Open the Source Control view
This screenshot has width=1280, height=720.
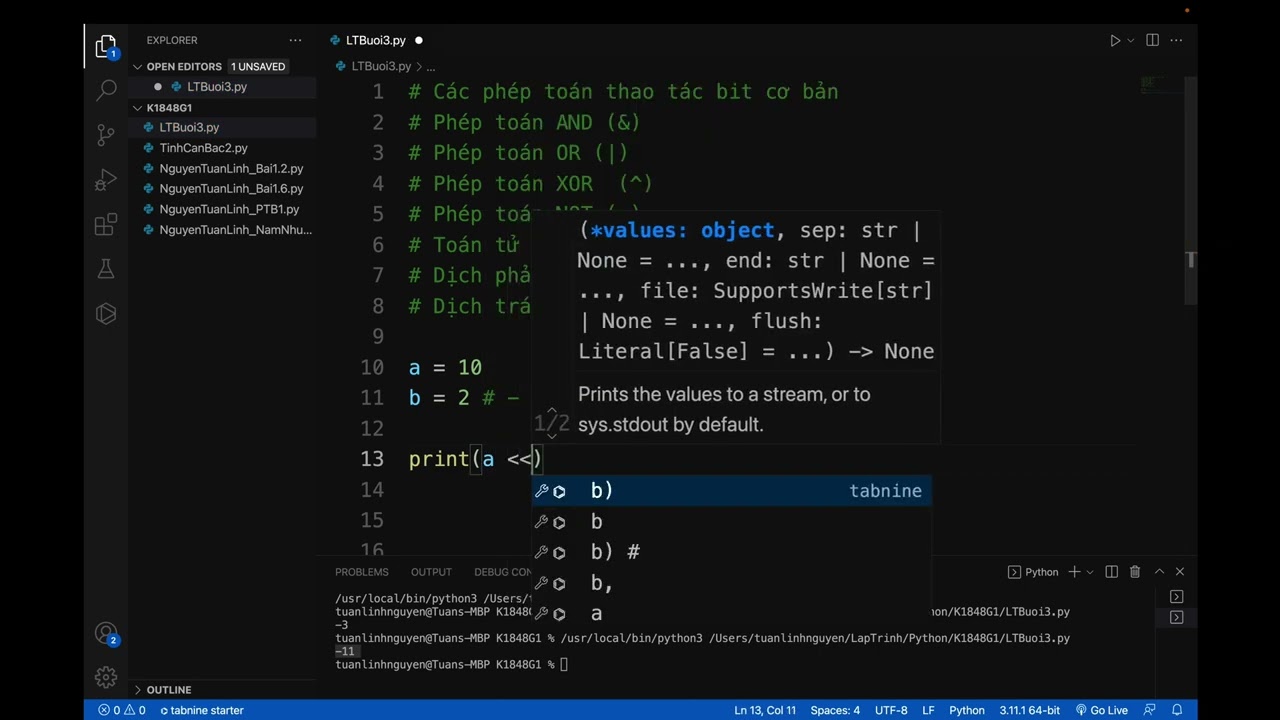(x=106, y=135)
